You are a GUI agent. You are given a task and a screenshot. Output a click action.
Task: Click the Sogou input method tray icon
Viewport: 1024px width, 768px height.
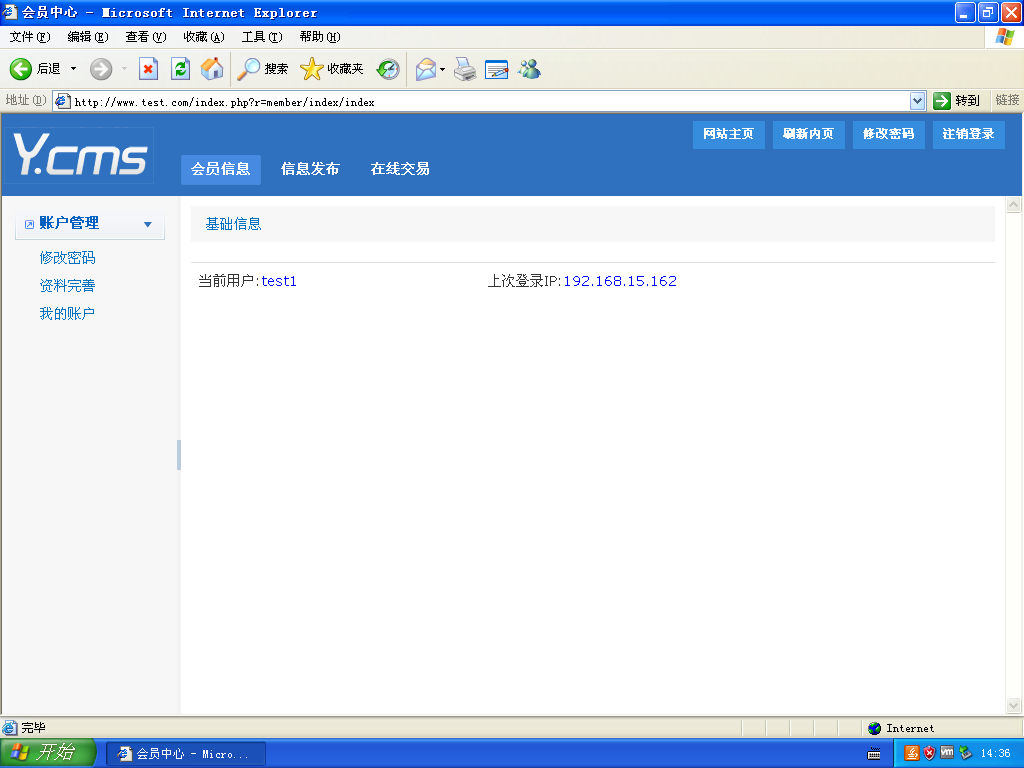(912, 754)
